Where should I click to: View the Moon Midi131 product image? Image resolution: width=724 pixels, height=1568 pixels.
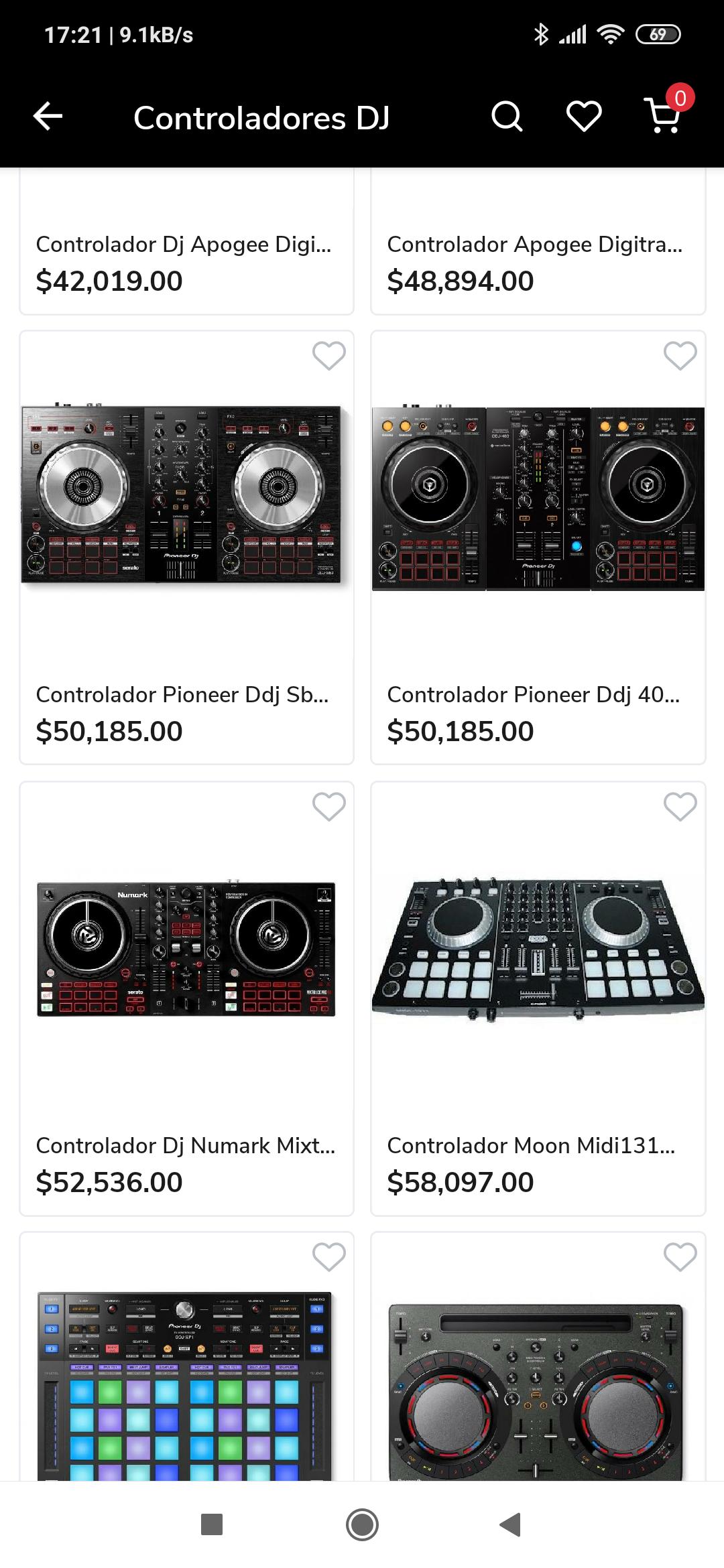538,950
